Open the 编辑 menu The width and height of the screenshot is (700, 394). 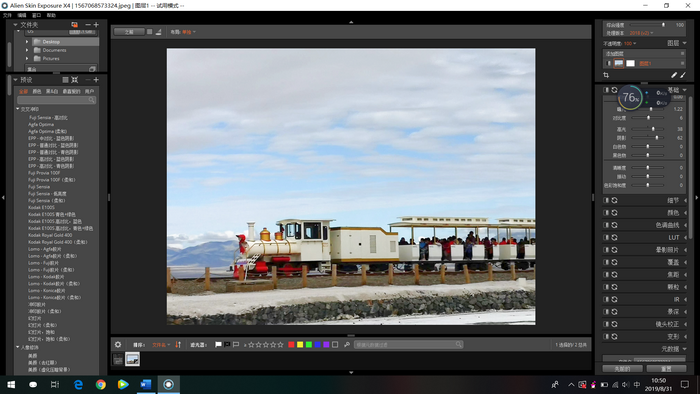pos(22,15)
